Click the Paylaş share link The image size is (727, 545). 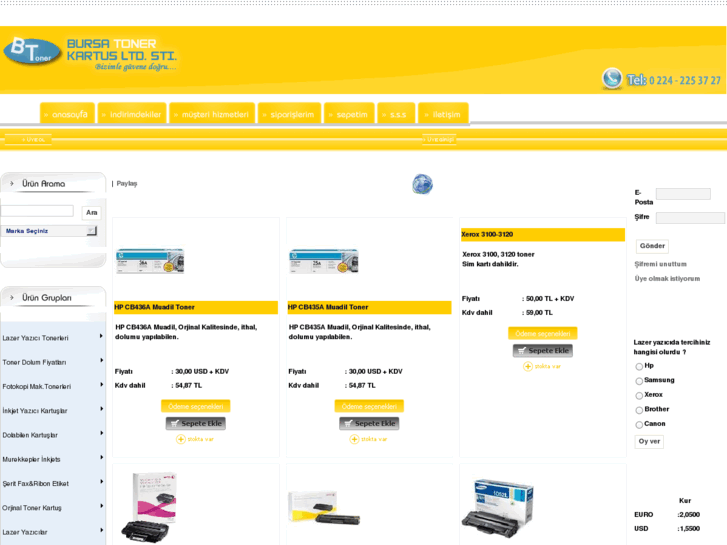(127, 183)
